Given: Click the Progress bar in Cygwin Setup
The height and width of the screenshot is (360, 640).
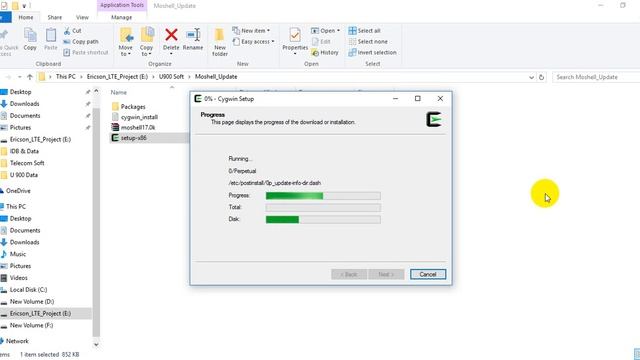Looking at the screenshot, I should coord(323,196).
